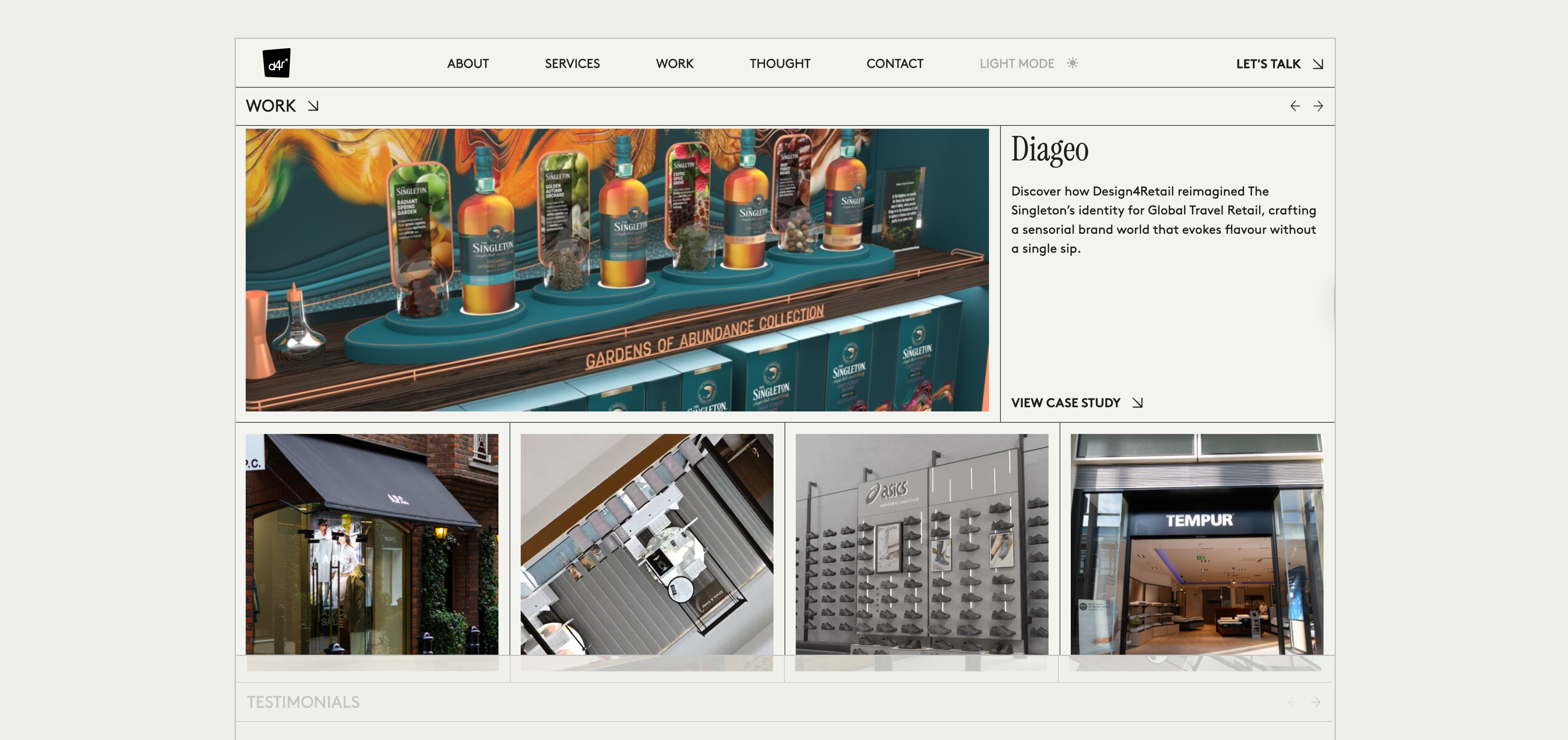
Task: Open the TEMPUR storefront thumbnail
Action: (x=1196, y=545)
